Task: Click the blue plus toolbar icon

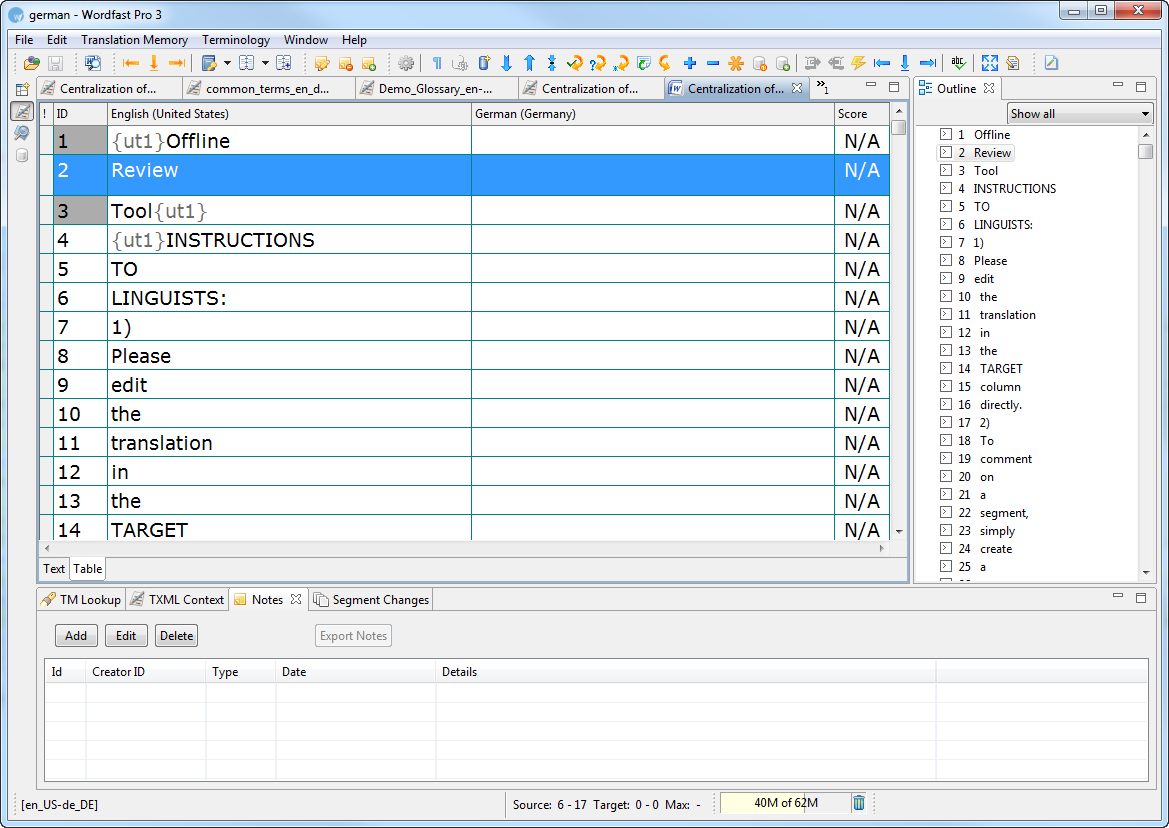Action: coord(690,63)
